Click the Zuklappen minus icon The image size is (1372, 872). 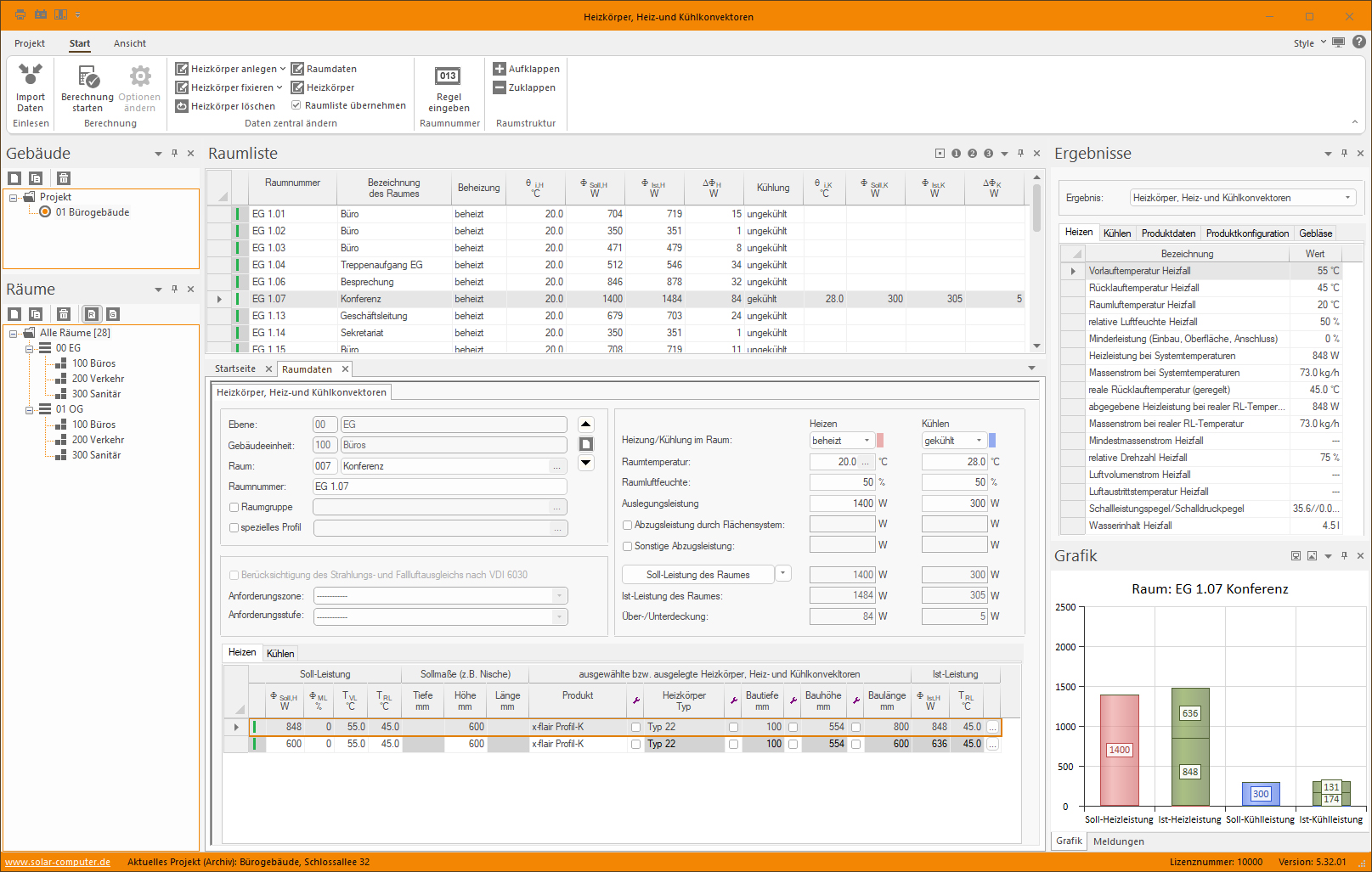point(500,87)
